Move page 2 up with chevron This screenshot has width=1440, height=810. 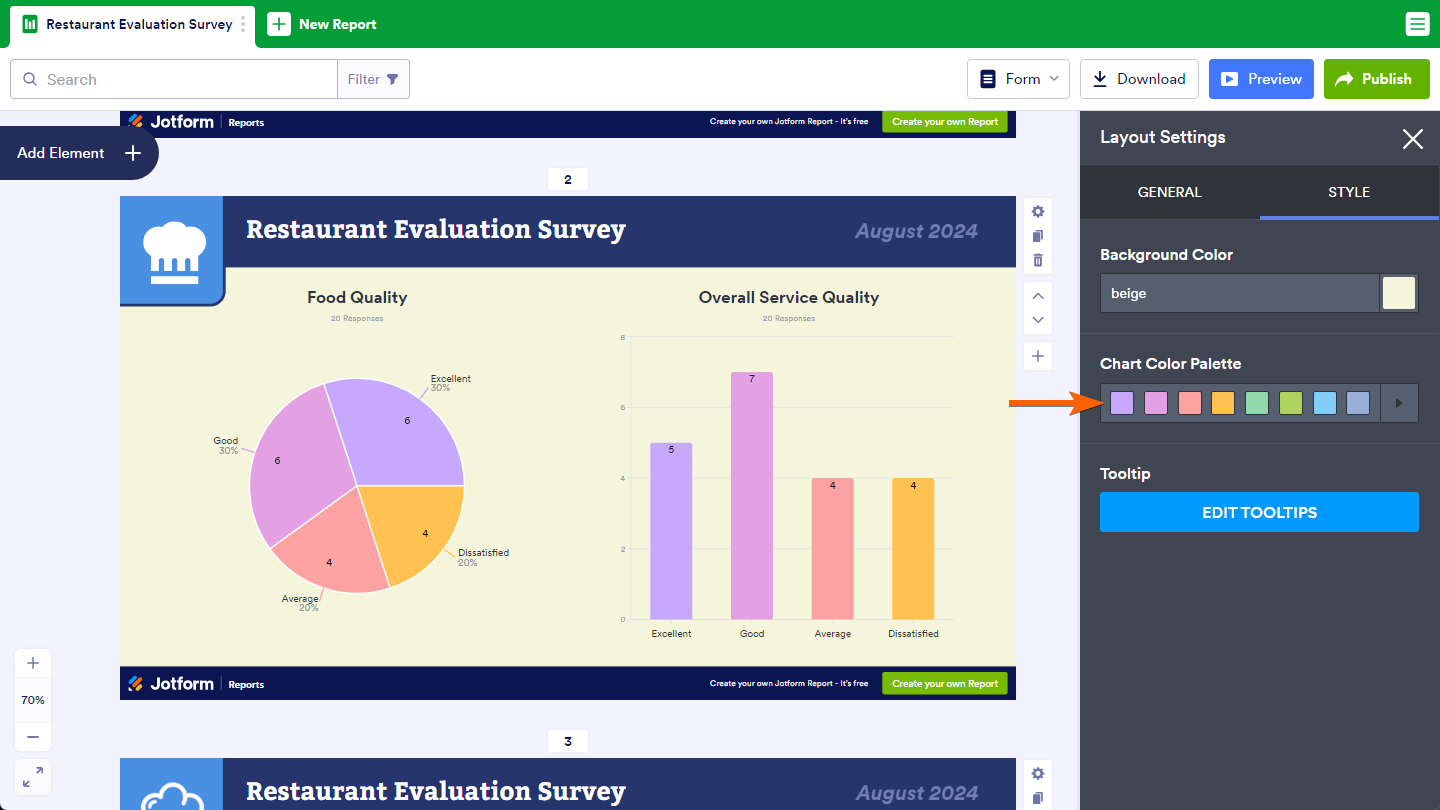coord(1038,296)
